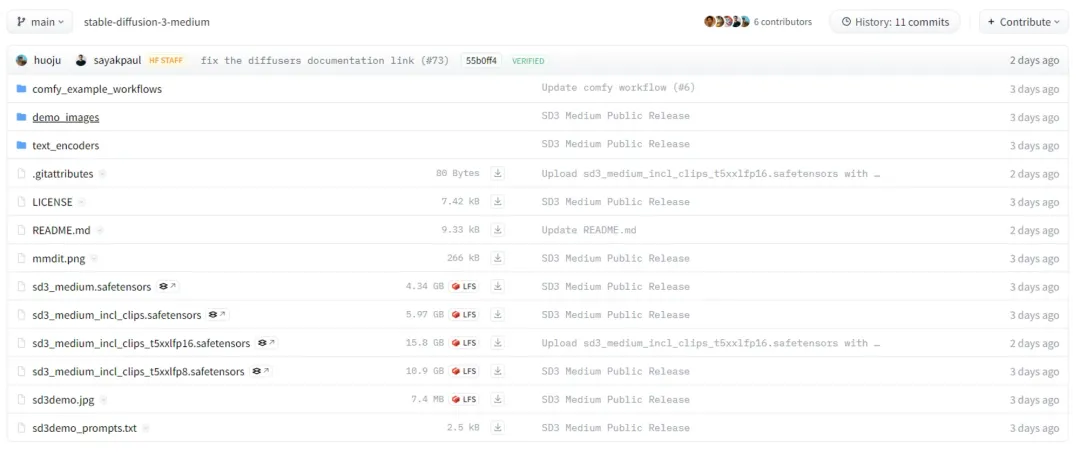Click stable-diffusion-3-medium breadcrumb
1080x460 pixels.
147,22
